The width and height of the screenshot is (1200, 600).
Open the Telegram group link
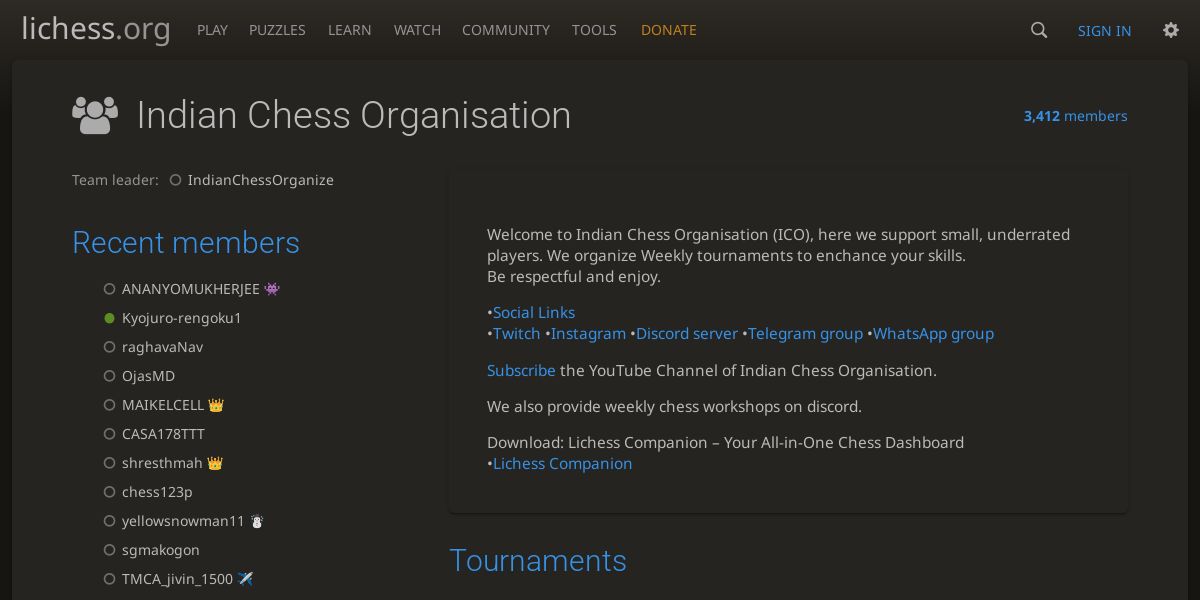805,333
